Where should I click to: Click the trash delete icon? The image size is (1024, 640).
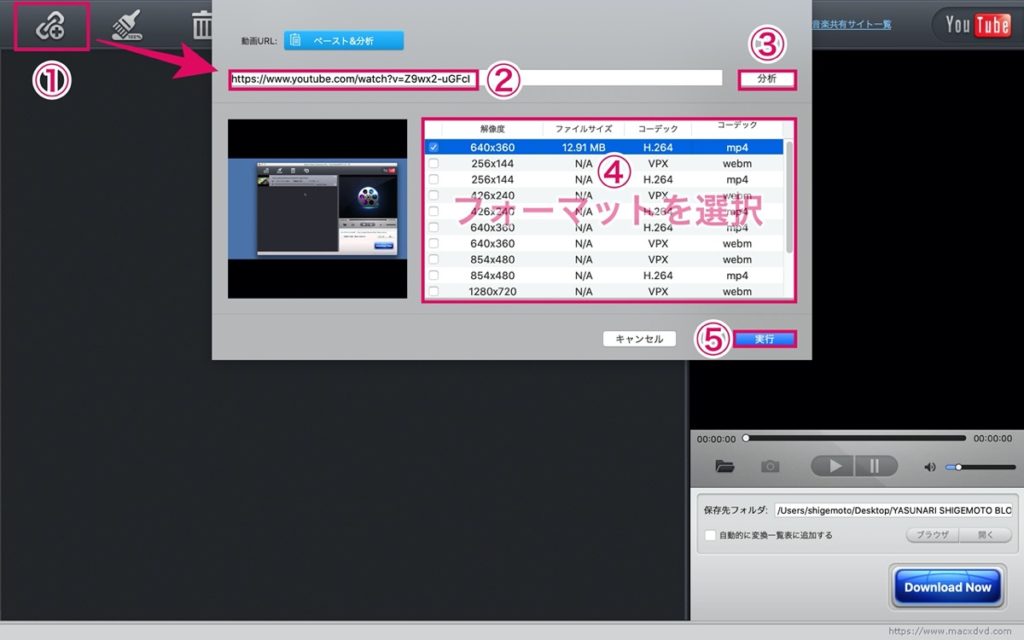pyautogui.click(x=202, y=26)
